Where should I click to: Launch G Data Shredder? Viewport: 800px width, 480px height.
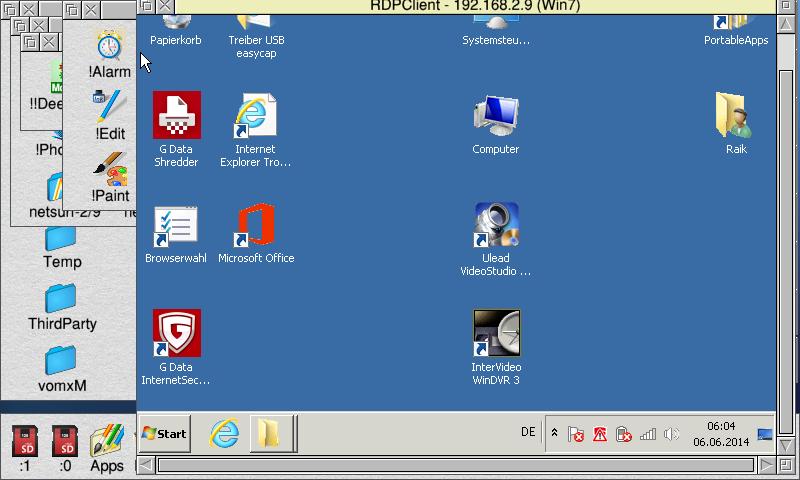(176, 129)
